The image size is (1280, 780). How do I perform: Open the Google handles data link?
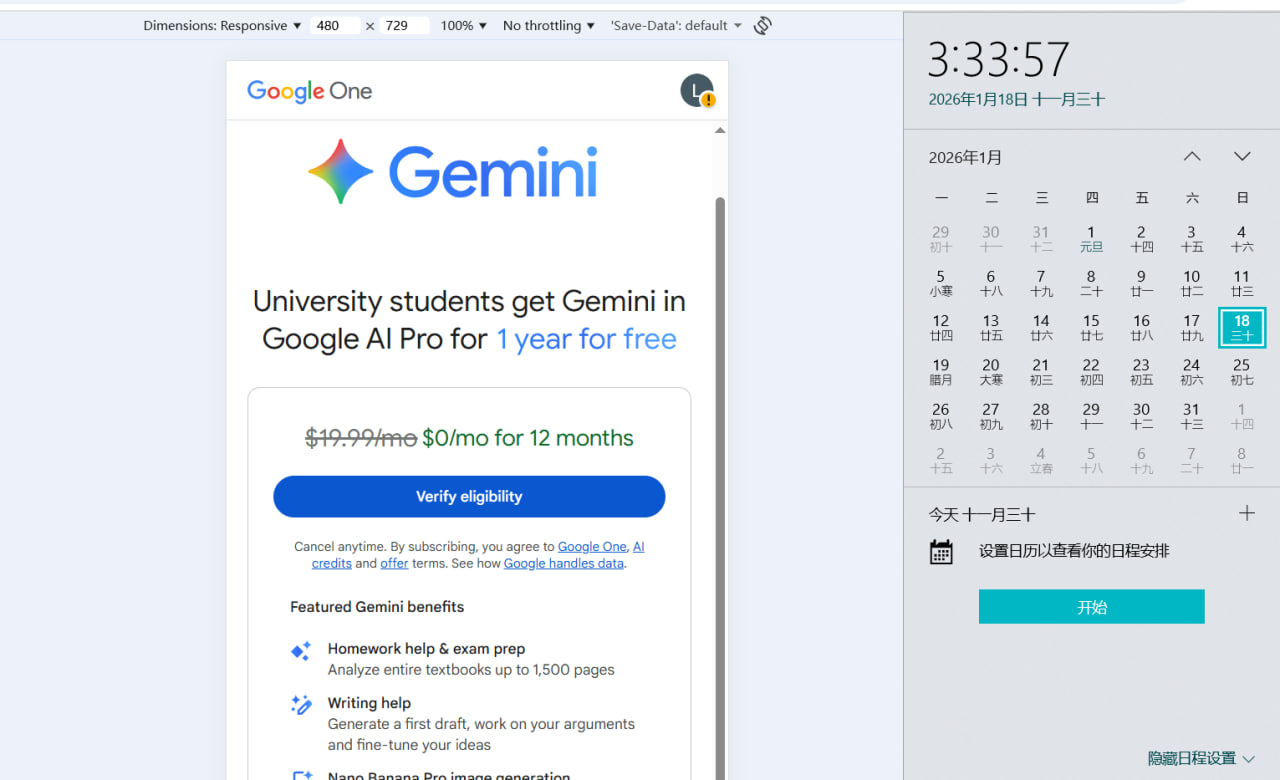[564, 563]
